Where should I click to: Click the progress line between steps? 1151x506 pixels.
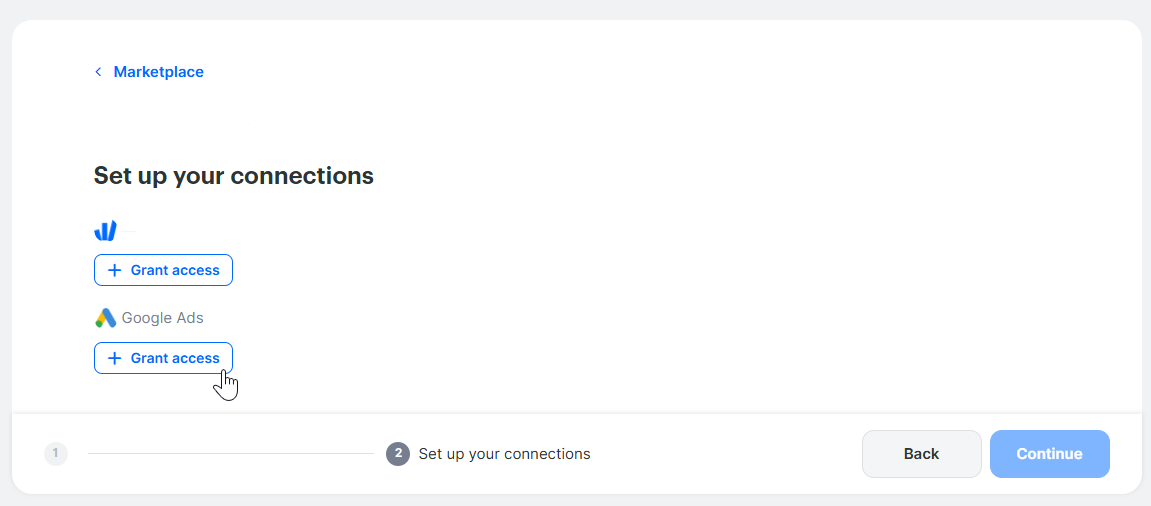pyautogui.click(x=230, y=454)
